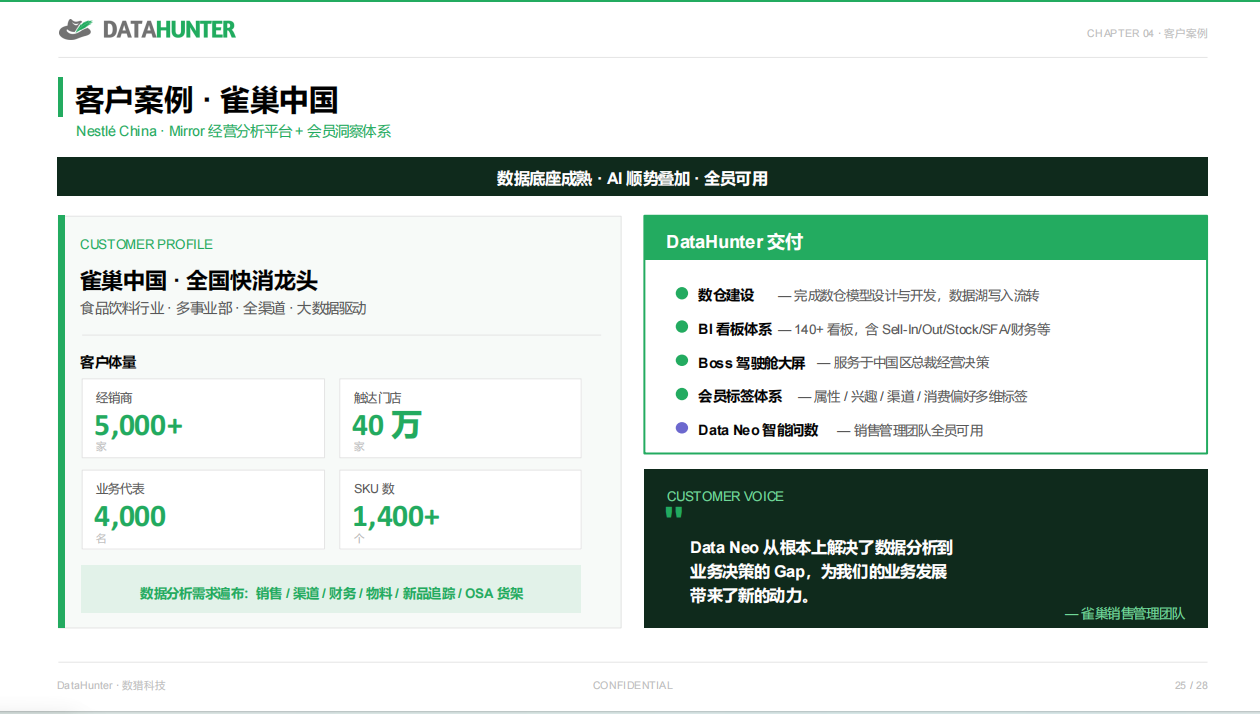Click the DataHunter shoe logo icon
This screenshot has height=714, width=1260.
coord(75,30)
